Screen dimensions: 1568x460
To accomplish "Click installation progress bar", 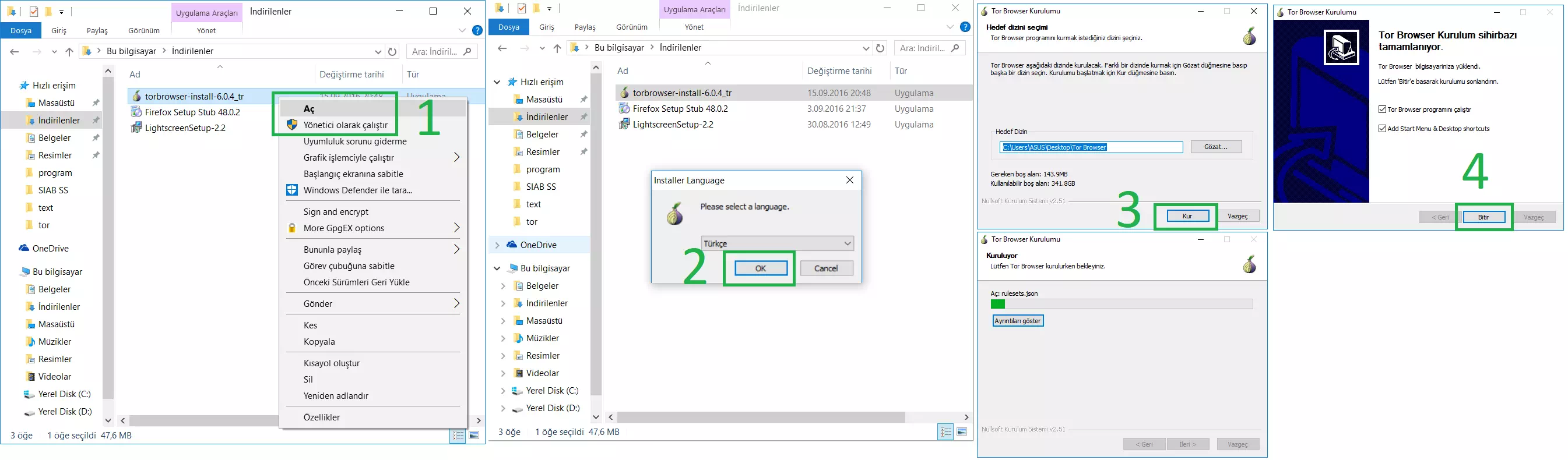I will click(x=1121, y=304).
